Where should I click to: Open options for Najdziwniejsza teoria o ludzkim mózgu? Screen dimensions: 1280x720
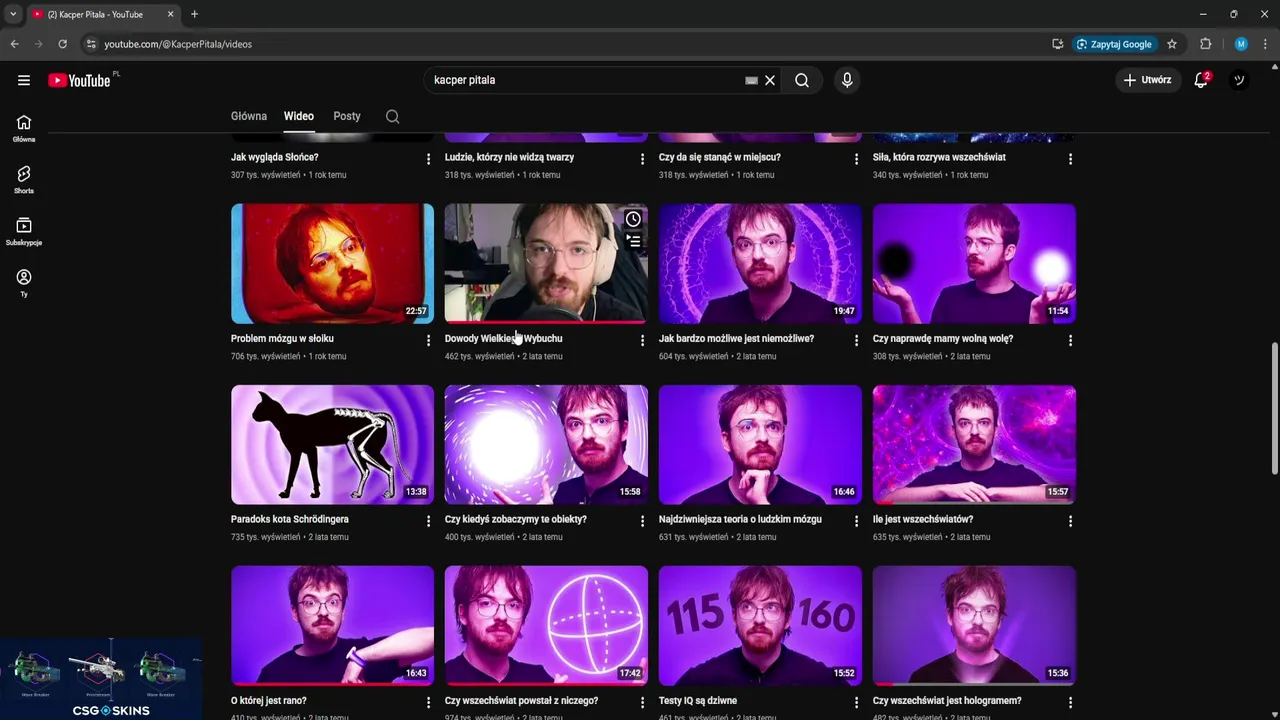tap(856, 522)
